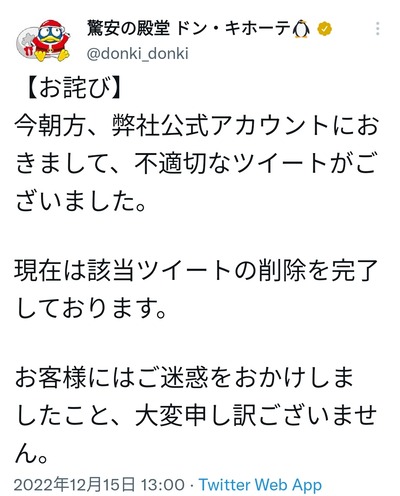Click the 驚安の殿堂 part of the name

(128, 28)
